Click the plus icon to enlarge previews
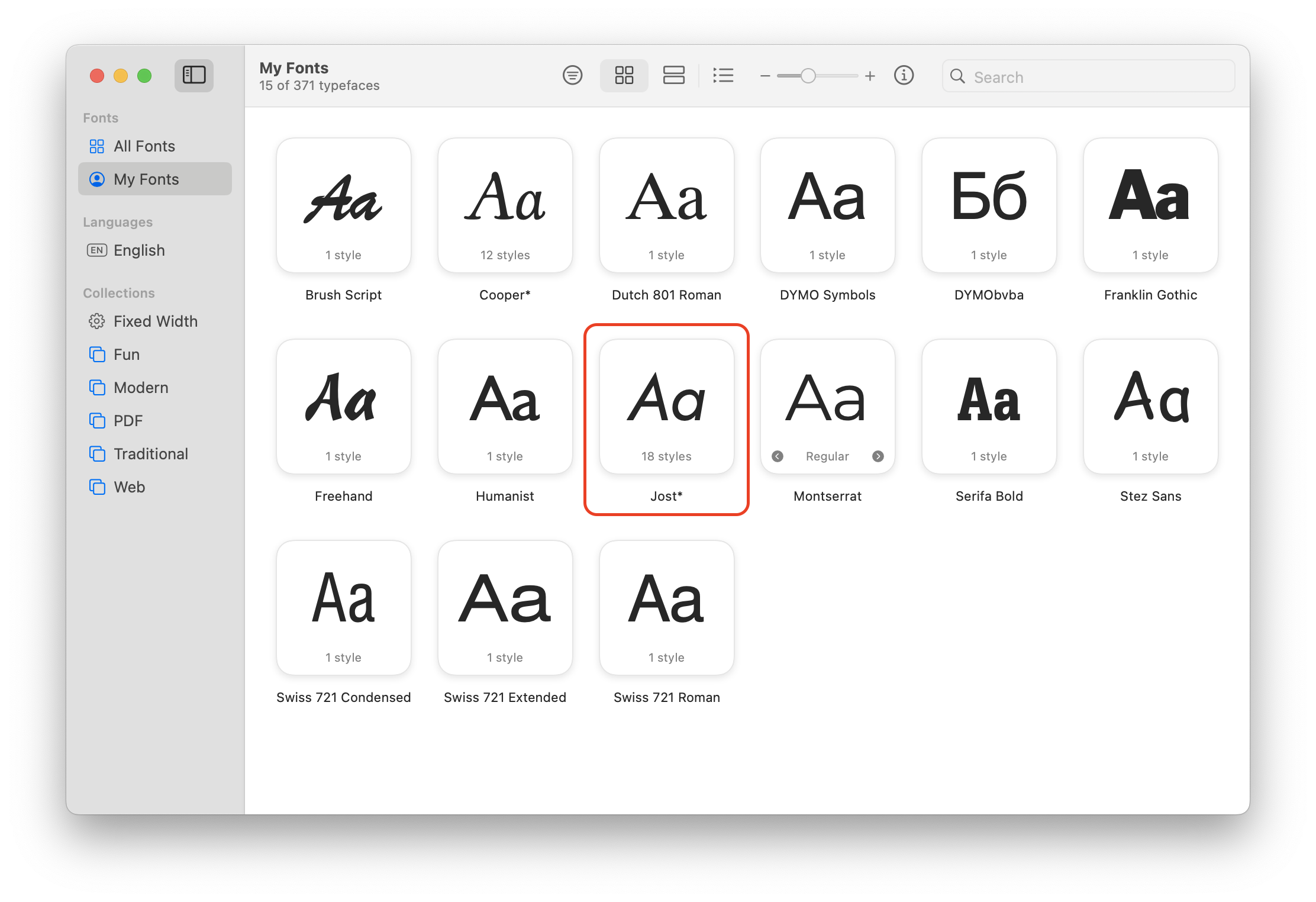The image size is (1316, 902). tap(870, 76)
